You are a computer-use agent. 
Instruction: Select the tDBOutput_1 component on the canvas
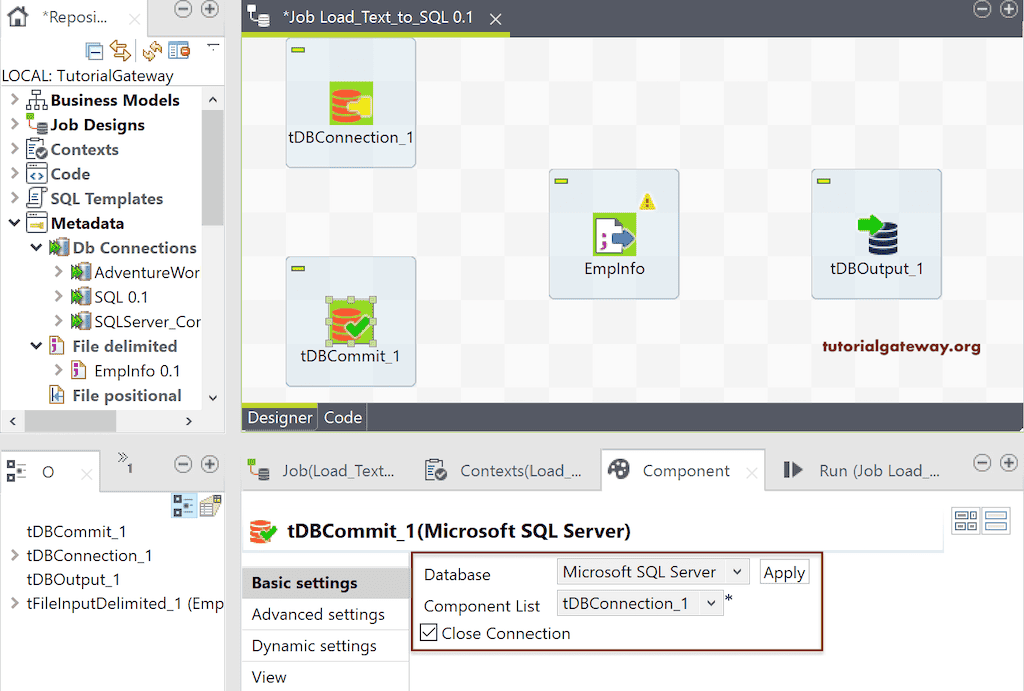point(876,233)
